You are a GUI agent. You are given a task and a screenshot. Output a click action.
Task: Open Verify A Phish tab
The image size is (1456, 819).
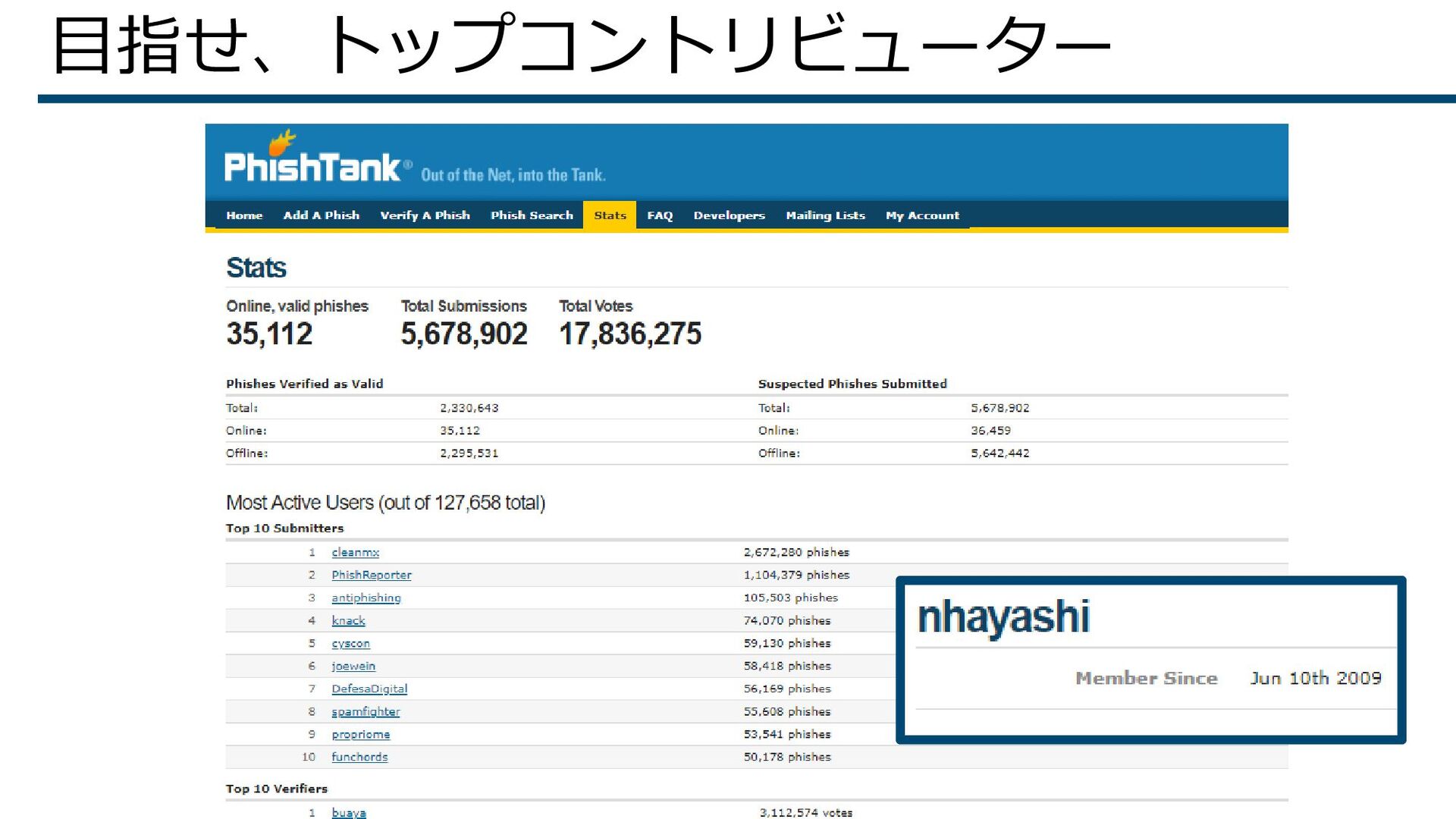click(x=425, y=215)
